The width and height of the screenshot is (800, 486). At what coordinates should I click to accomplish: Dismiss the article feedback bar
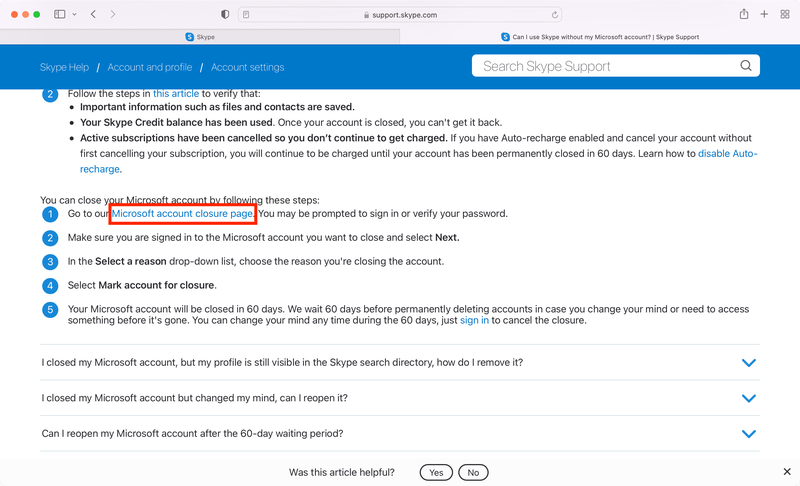[x=787, y=472]
